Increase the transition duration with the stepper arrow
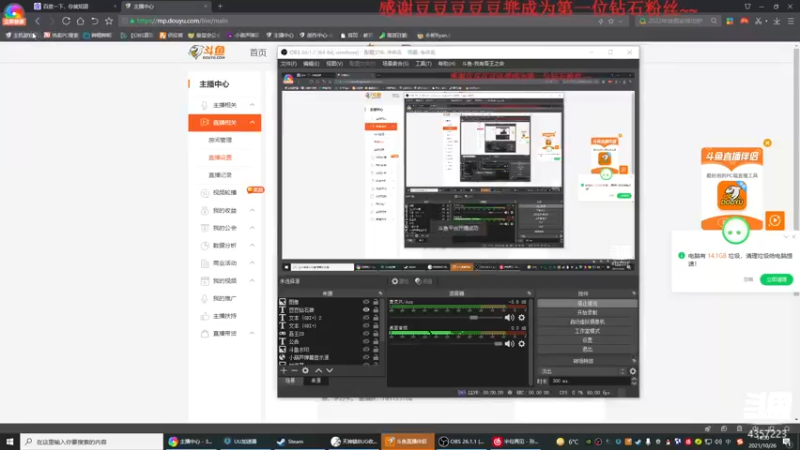 [634, 379]
